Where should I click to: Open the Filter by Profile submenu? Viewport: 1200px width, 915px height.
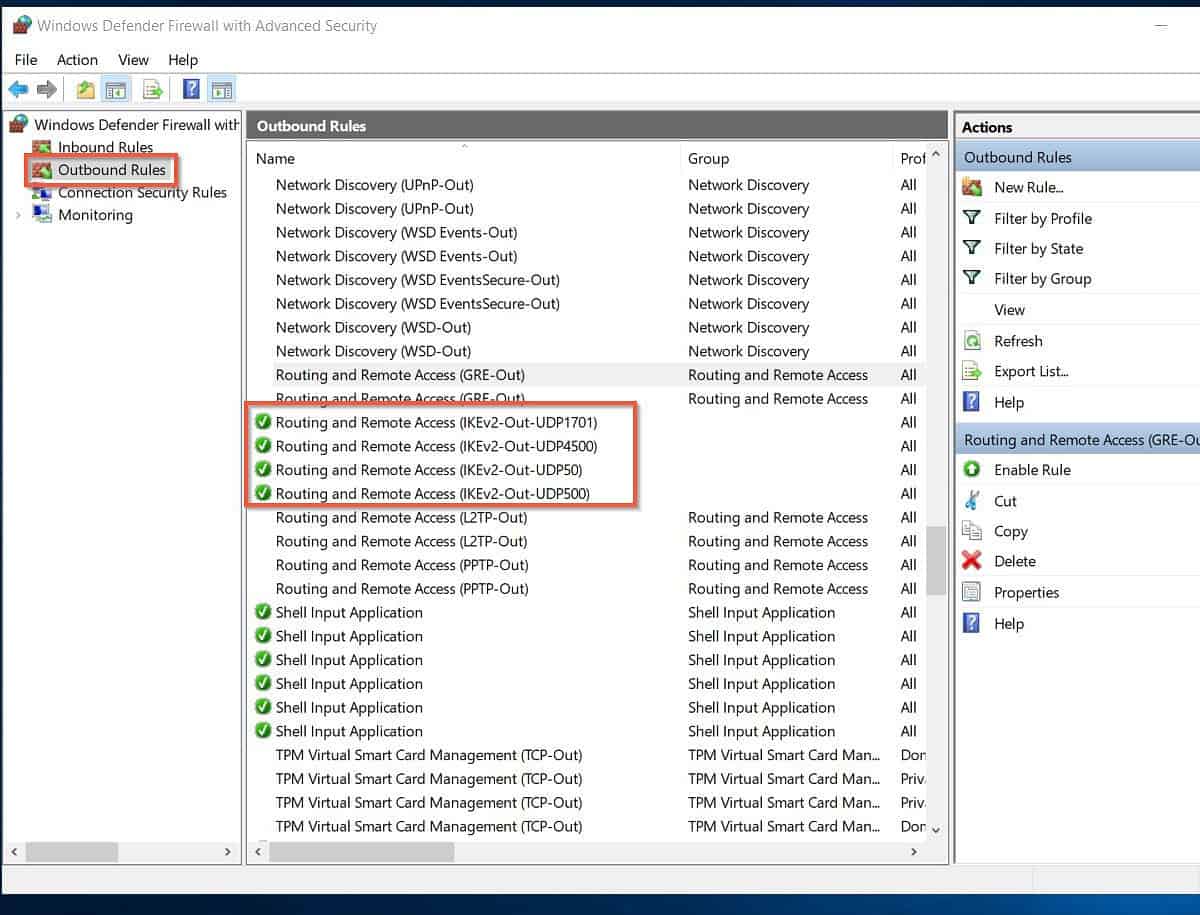[1042, 218]
